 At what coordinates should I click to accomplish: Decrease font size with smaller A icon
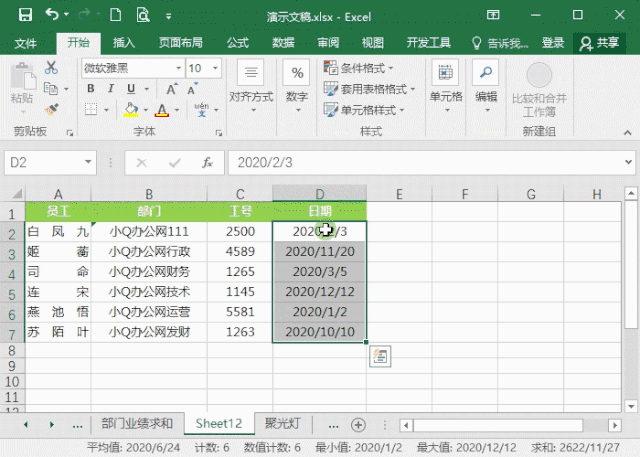192,89
